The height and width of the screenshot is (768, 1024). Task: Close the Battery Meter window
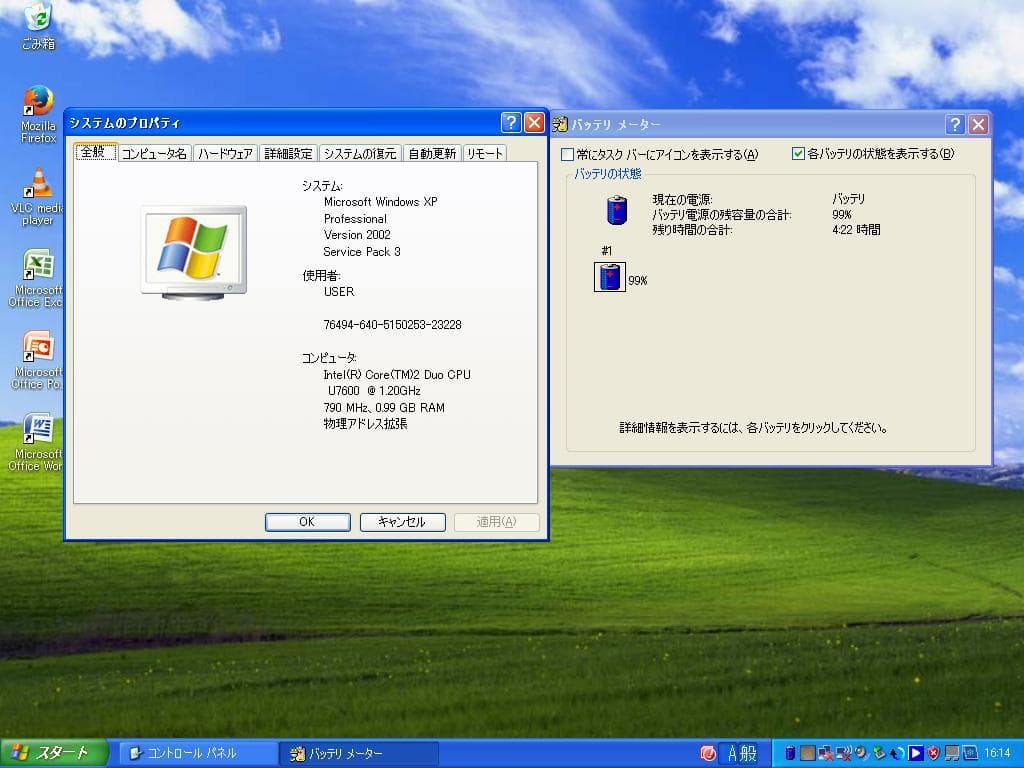pos(978,124)
